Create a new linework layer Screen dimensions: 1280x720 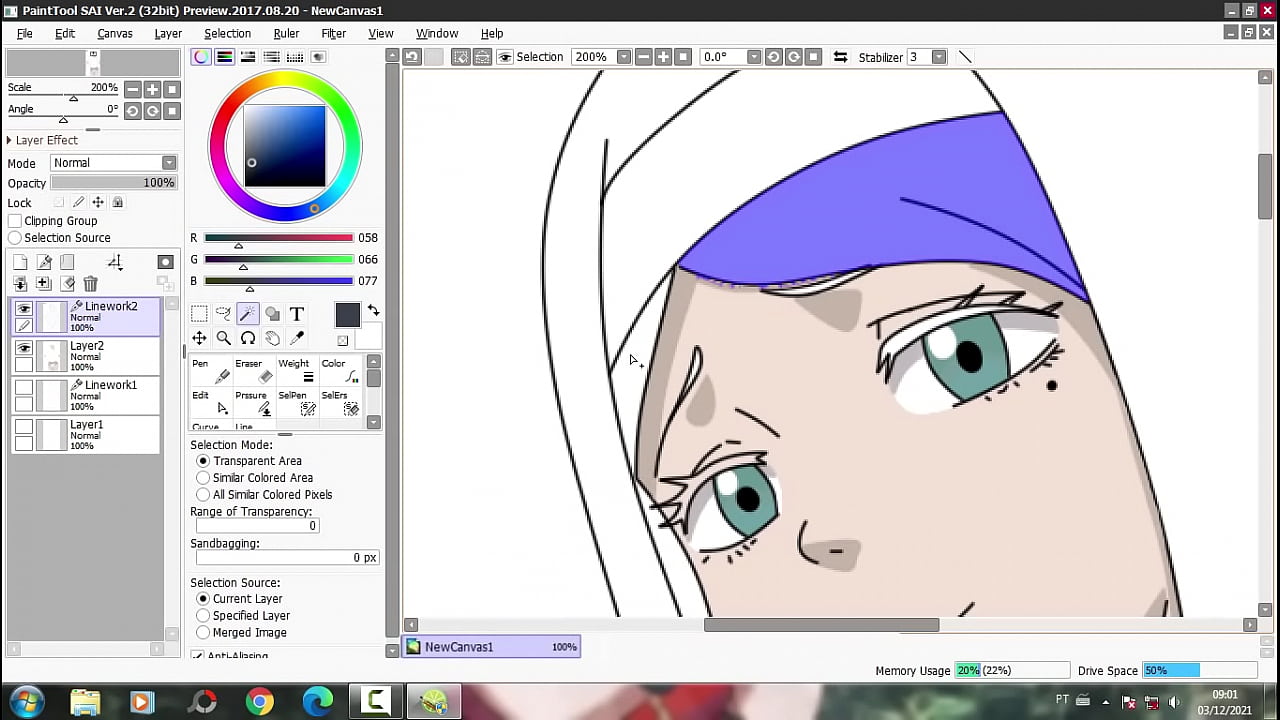click(44, 262)
